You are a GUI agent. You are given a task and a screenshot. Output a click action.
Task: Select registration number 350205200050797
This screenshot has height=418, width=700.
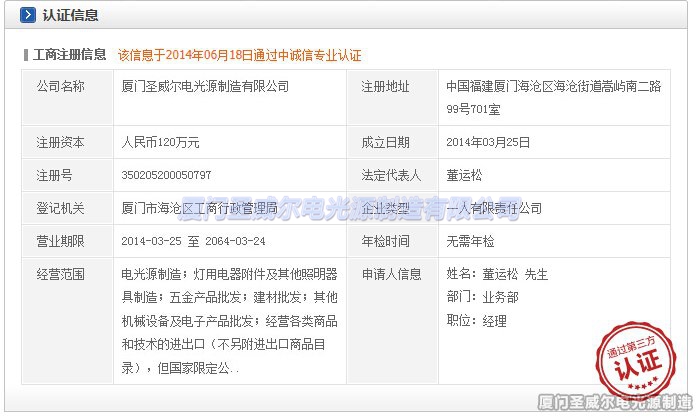tap(166, 175)
